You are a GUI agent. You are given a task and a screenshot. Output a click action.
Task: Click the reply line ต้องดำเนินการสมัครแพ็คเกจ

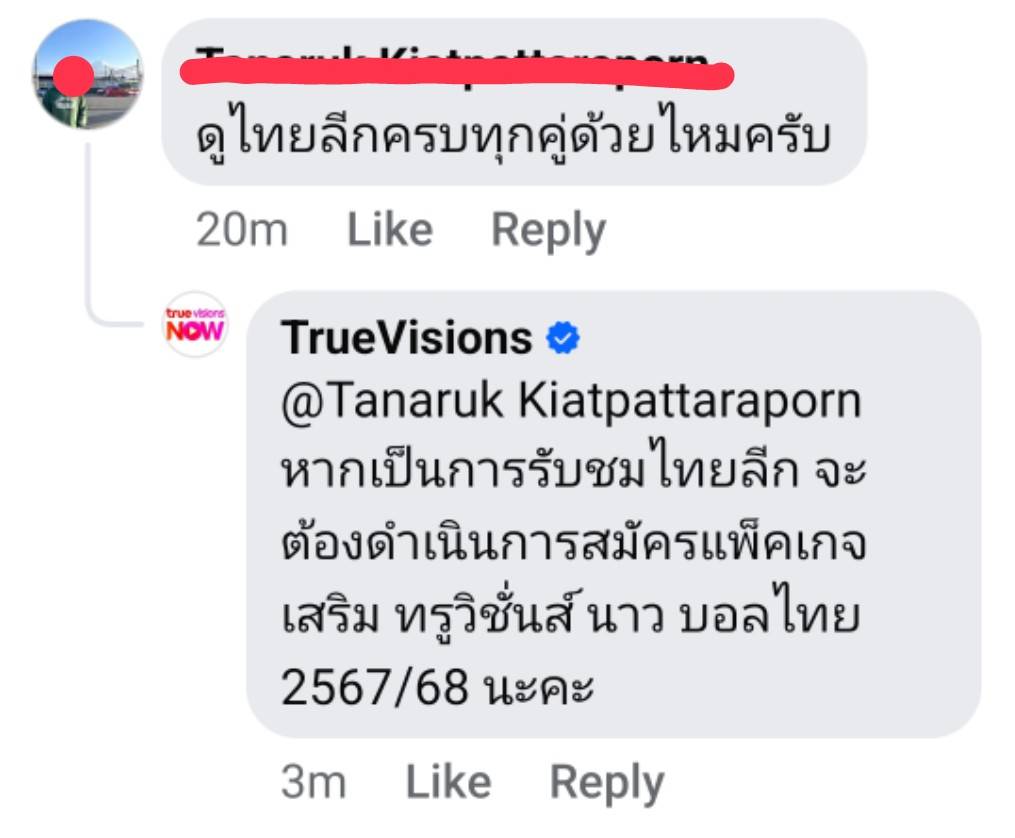(x=574, y=542)
